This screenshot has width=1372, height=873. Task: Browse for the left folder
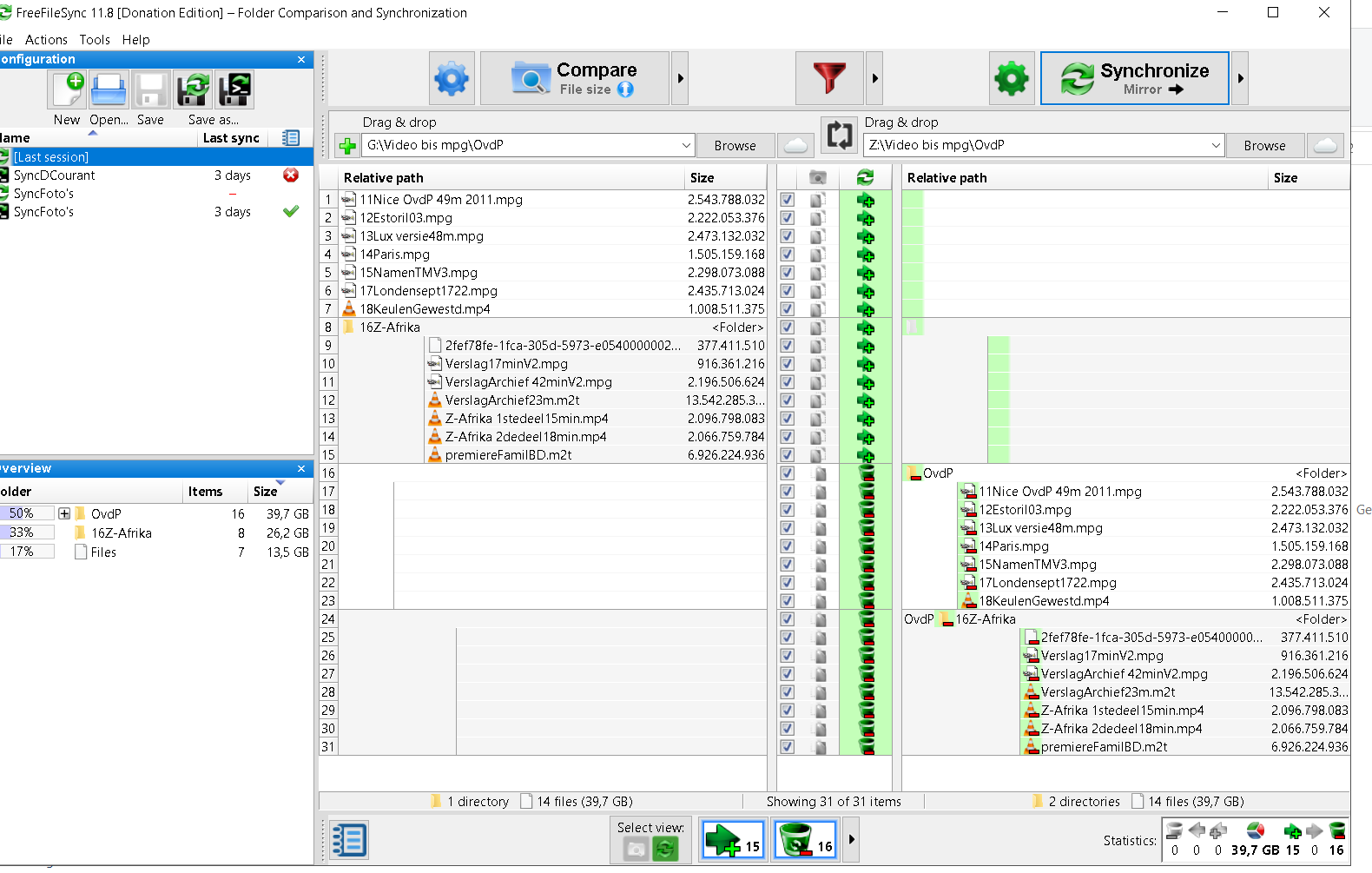735,145
